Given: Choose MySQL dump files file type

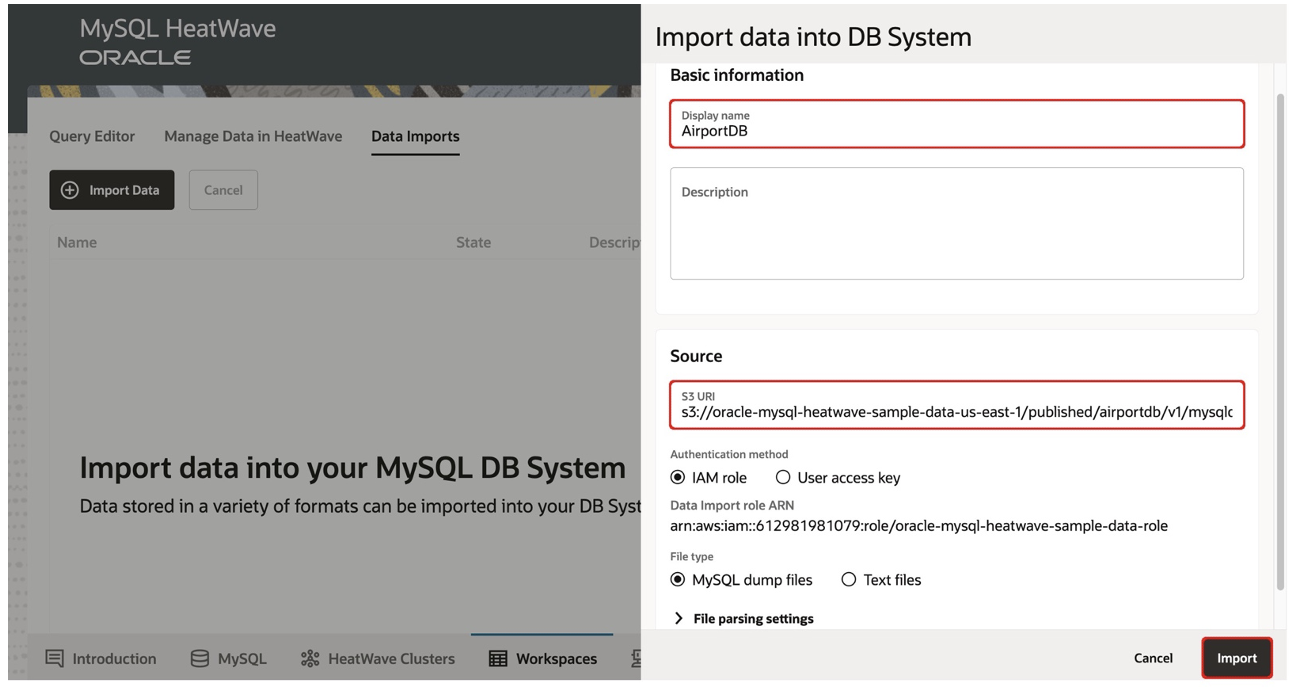Looking at the screenshot, I should pyautogui.click(x=678, y=580).
